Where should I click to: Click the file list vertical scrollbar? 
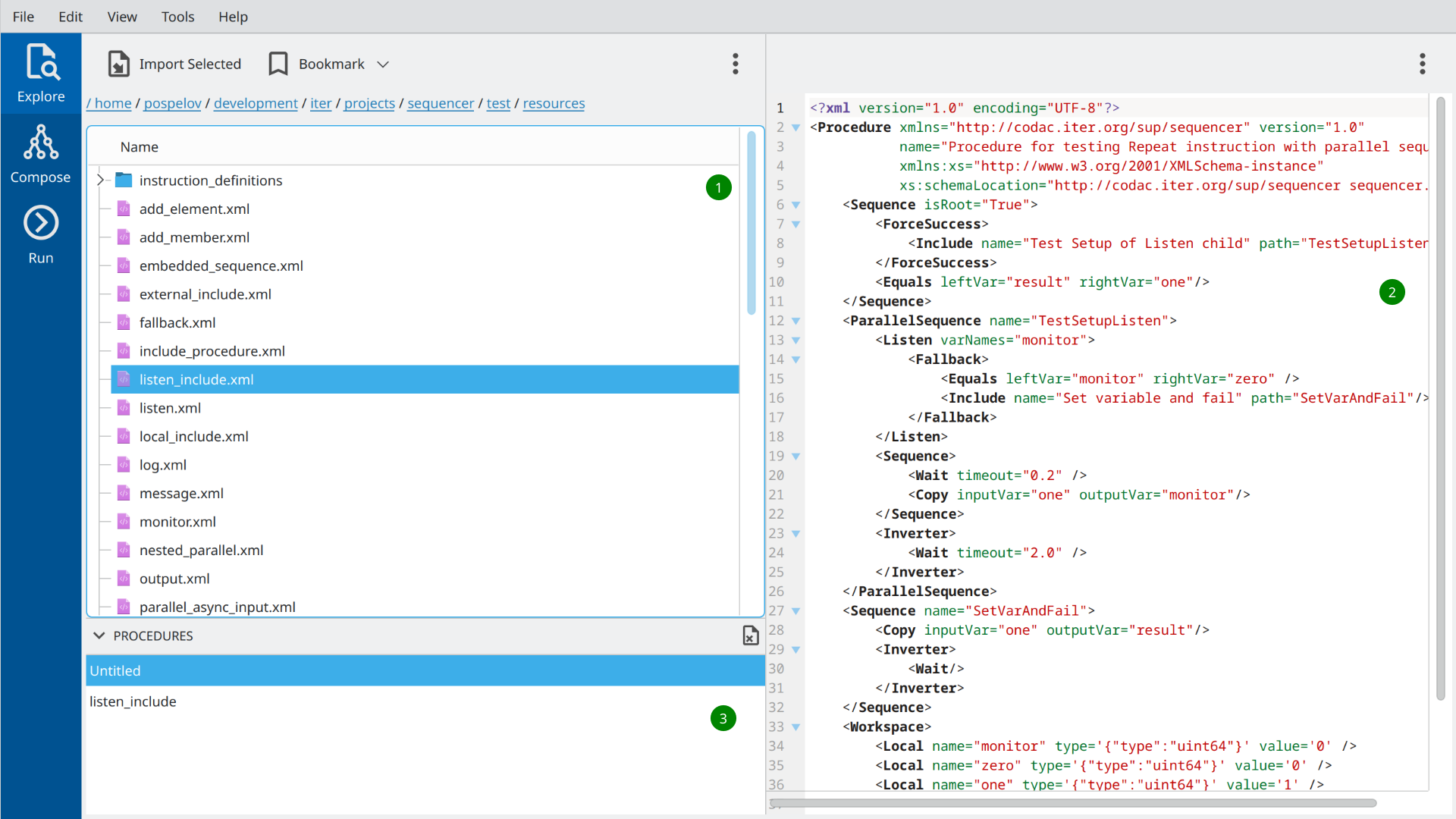(x=751, y=224)
